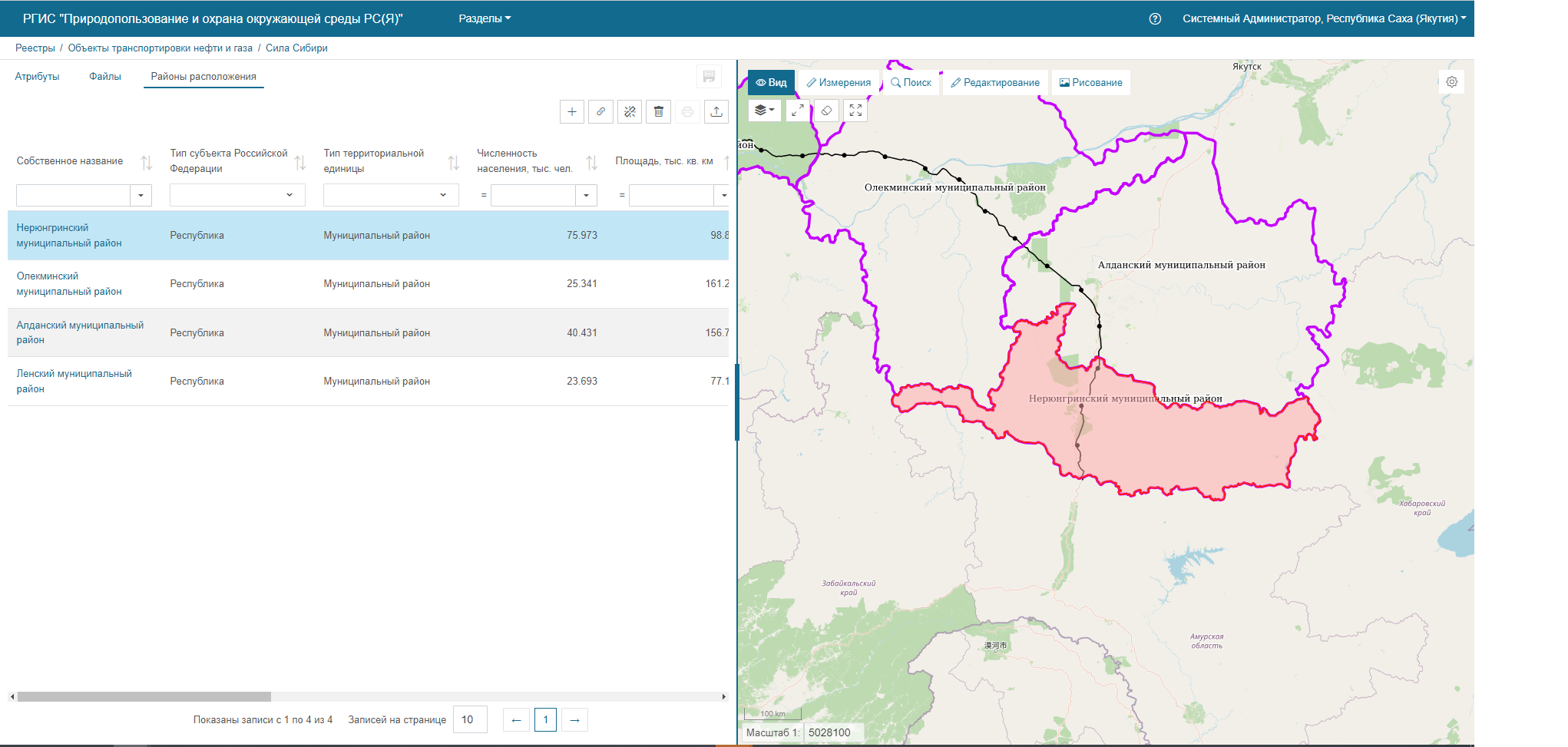The height and width of the screenshot is (747, 1568).
Task: Switch to the Атрибуты tab
Action: (37, 77)
